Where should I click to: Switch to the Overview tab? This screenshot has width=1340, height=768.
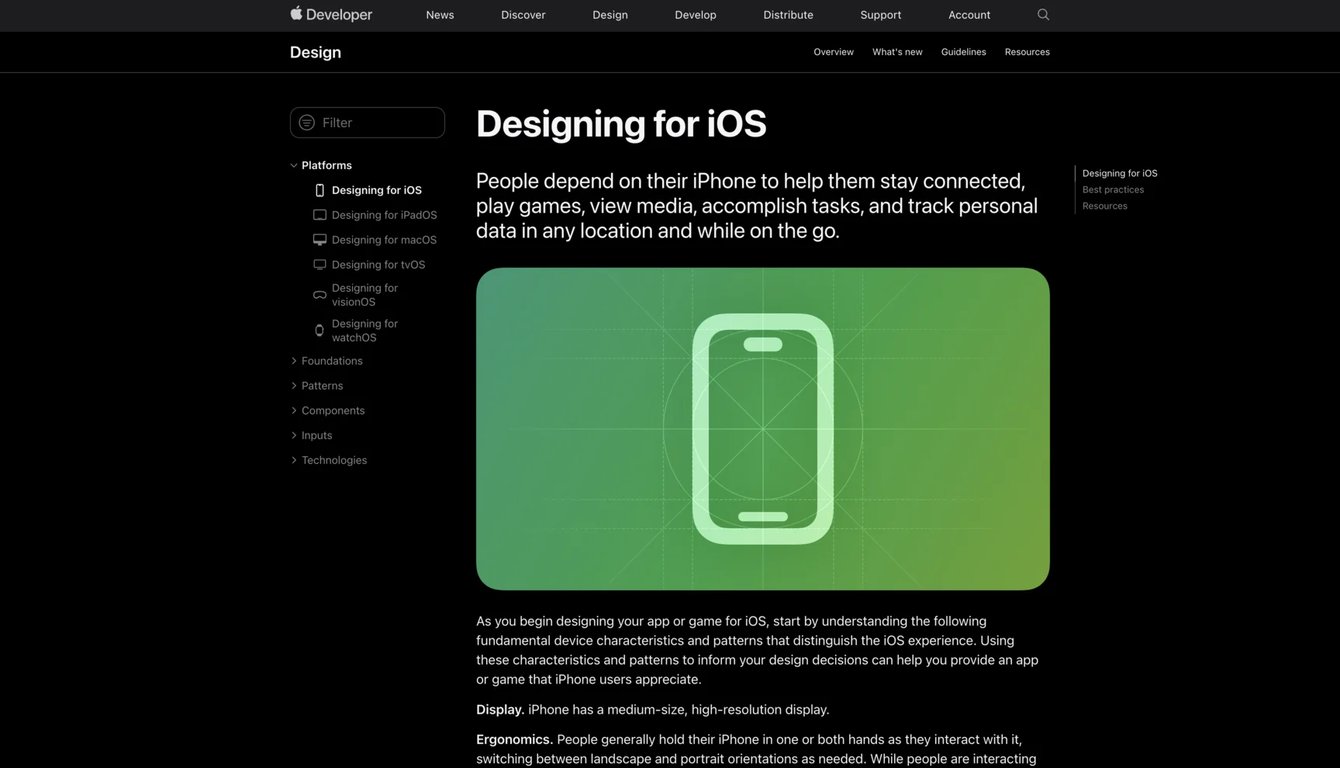coord(834,52)
